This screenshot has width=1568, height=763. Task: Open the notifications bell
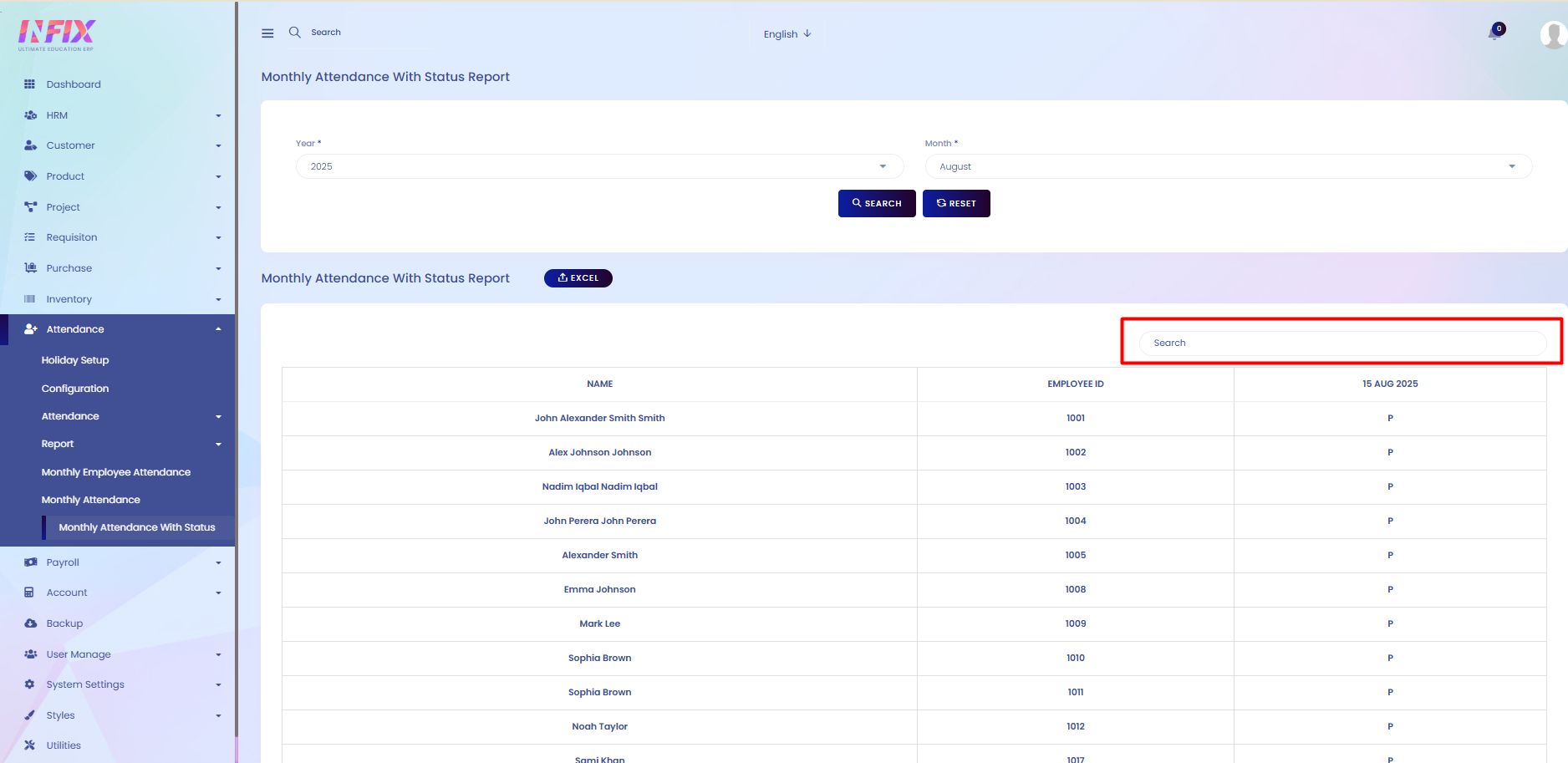(1494, 33)
